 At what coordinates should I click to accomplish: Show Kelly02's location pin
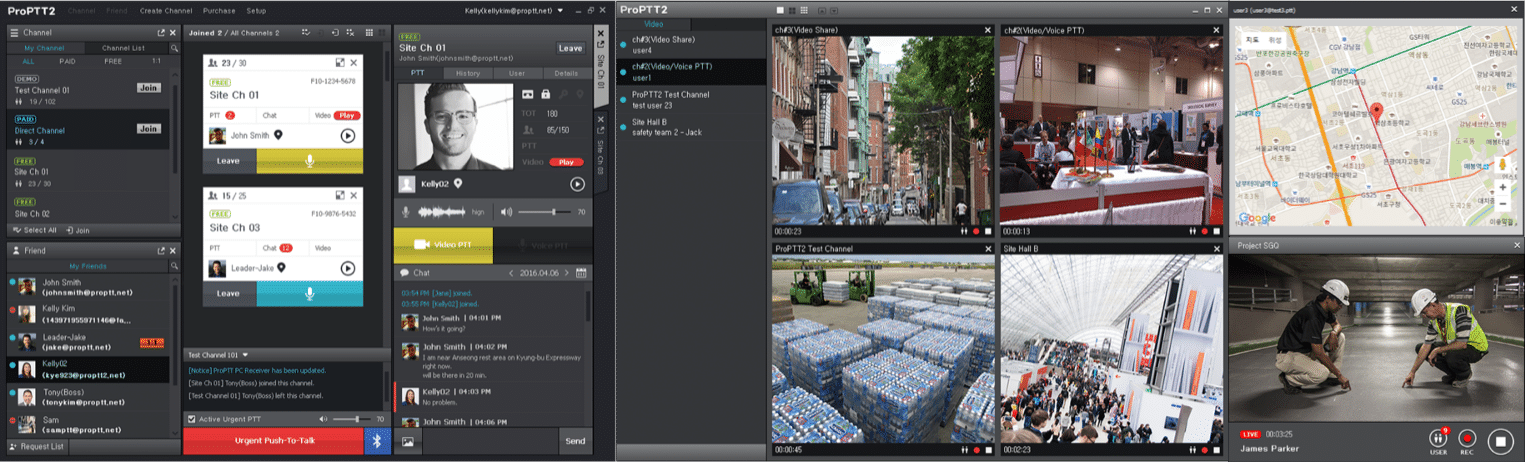(458, 184)
